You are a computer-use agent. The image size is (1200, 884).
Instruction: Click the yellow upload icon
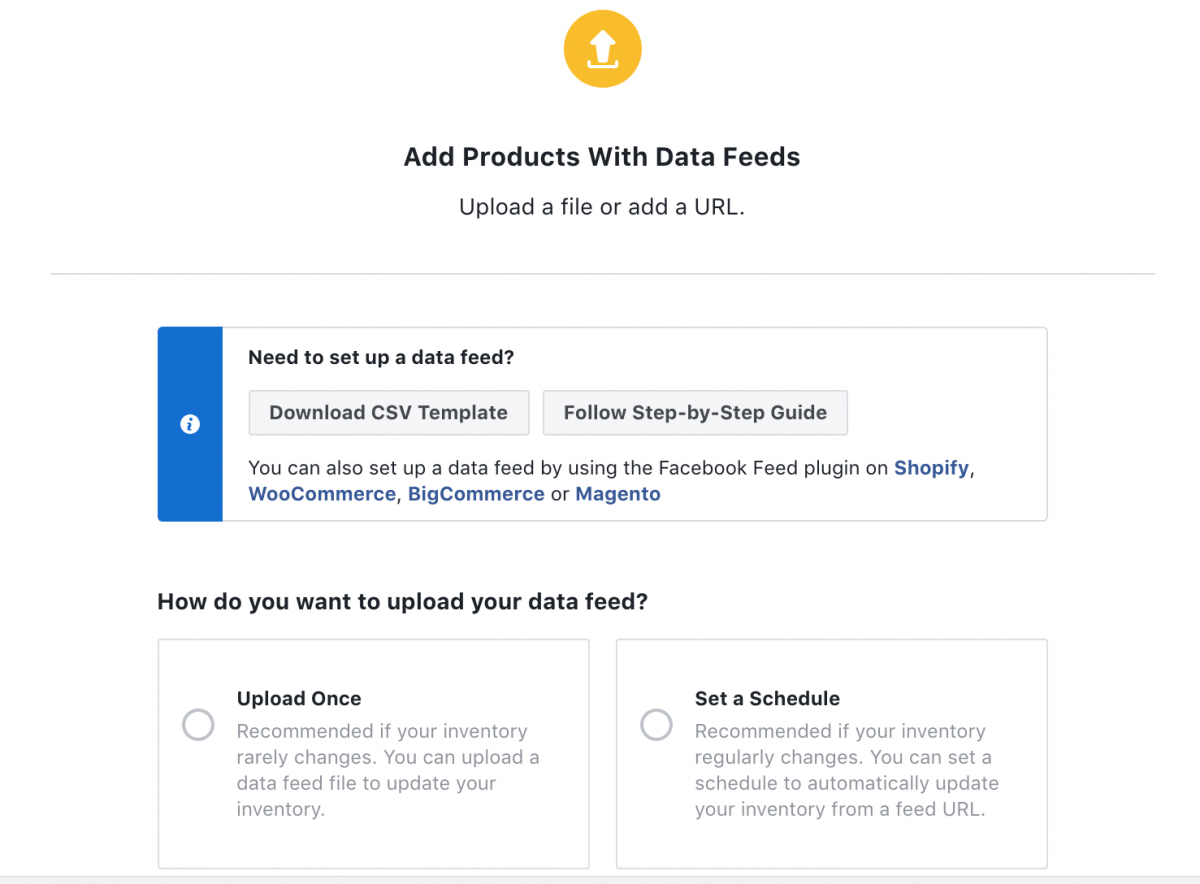click(x=602, y=48)
